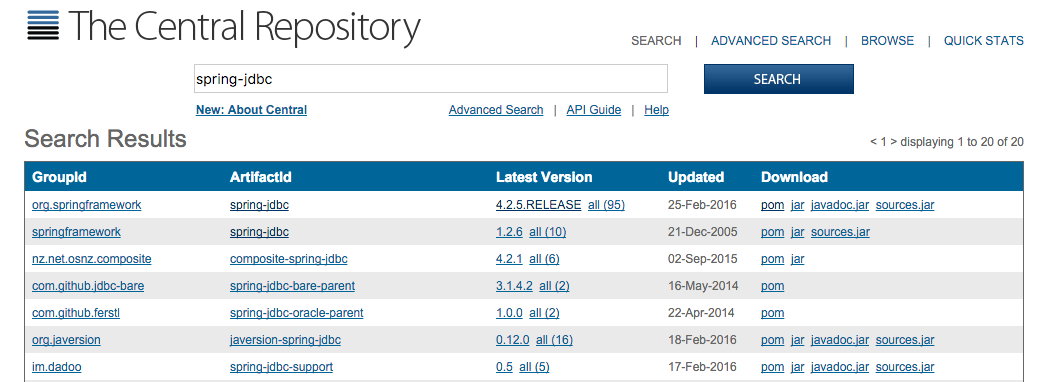This screenshot has width=1043, height=382.
Task: Open the SEARCH nav item
Action: [x=656, y=41]
